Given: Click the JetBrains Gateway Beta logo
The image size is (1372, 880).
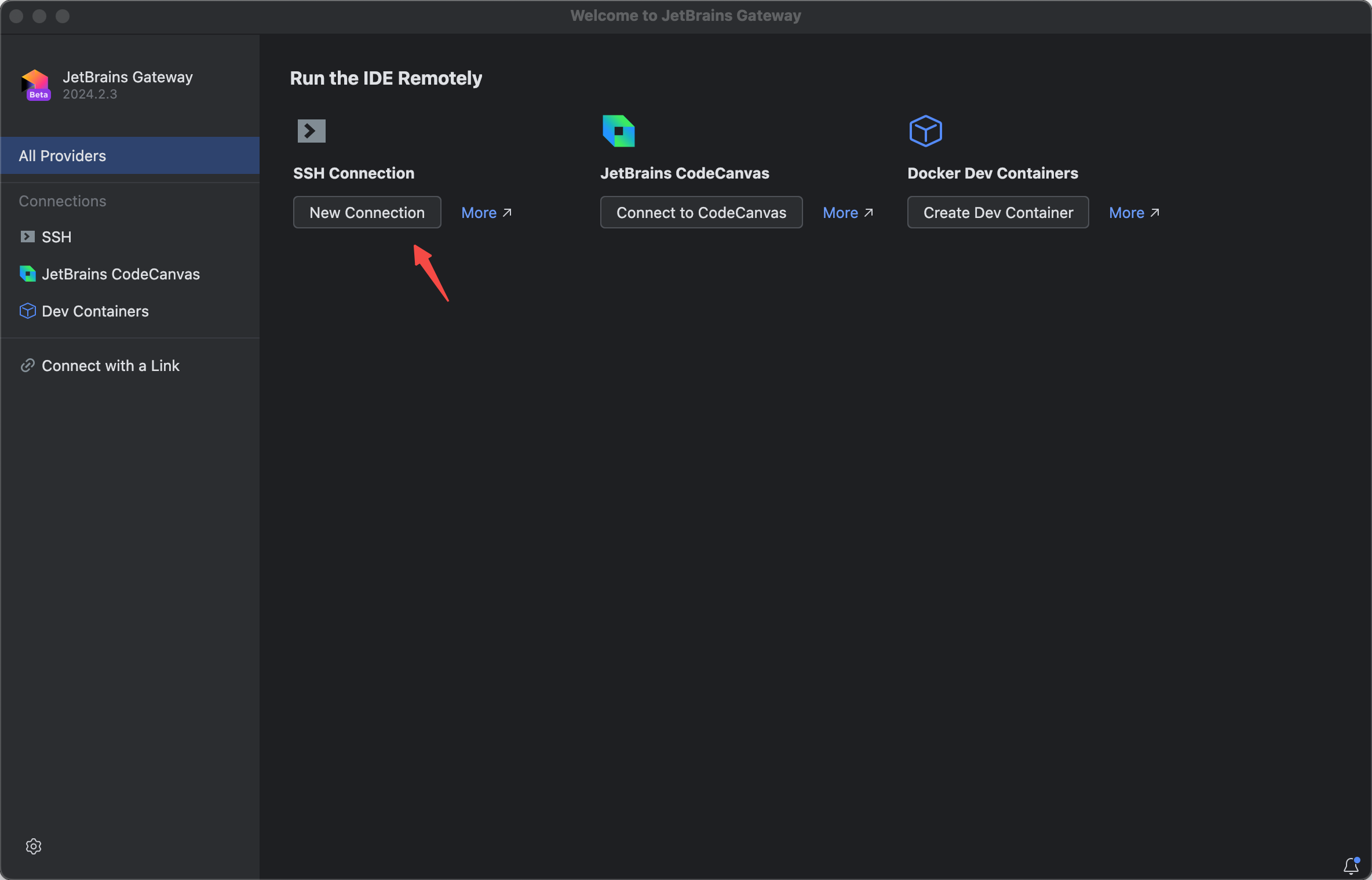Looking at the screenshot, I should point(36,85).
